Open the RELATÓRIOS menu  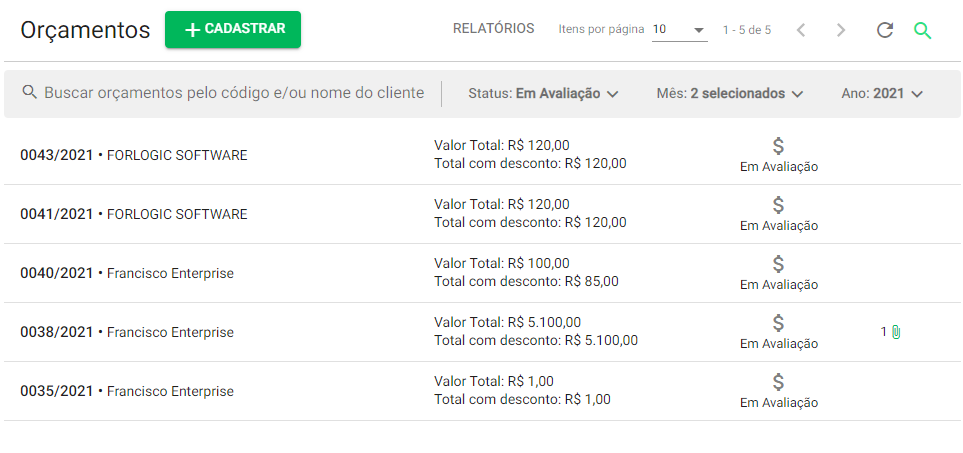click(493, 28)
